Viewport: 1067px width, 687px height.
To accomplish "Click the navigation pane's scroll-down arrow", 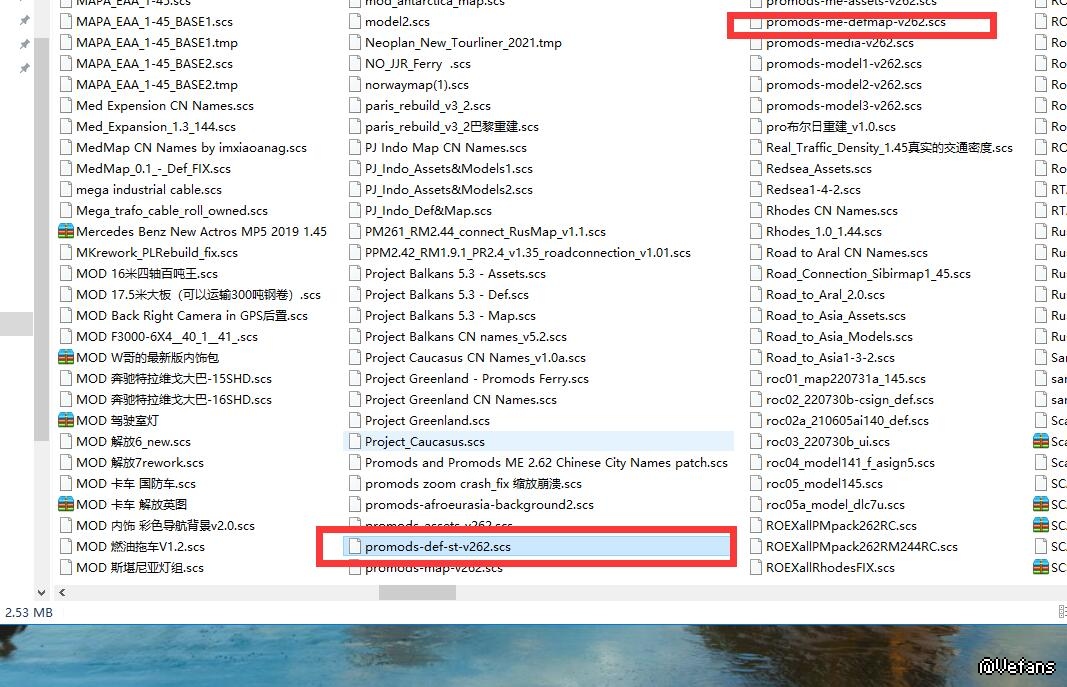I will (41, 592).
